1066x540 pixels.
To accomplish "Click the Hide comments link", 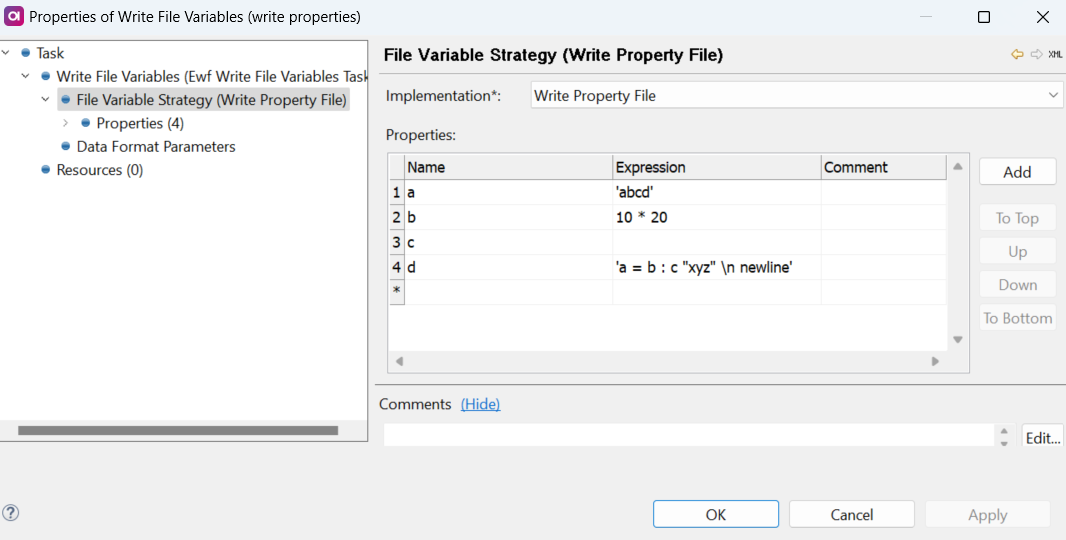I will (x=480, y=404).
